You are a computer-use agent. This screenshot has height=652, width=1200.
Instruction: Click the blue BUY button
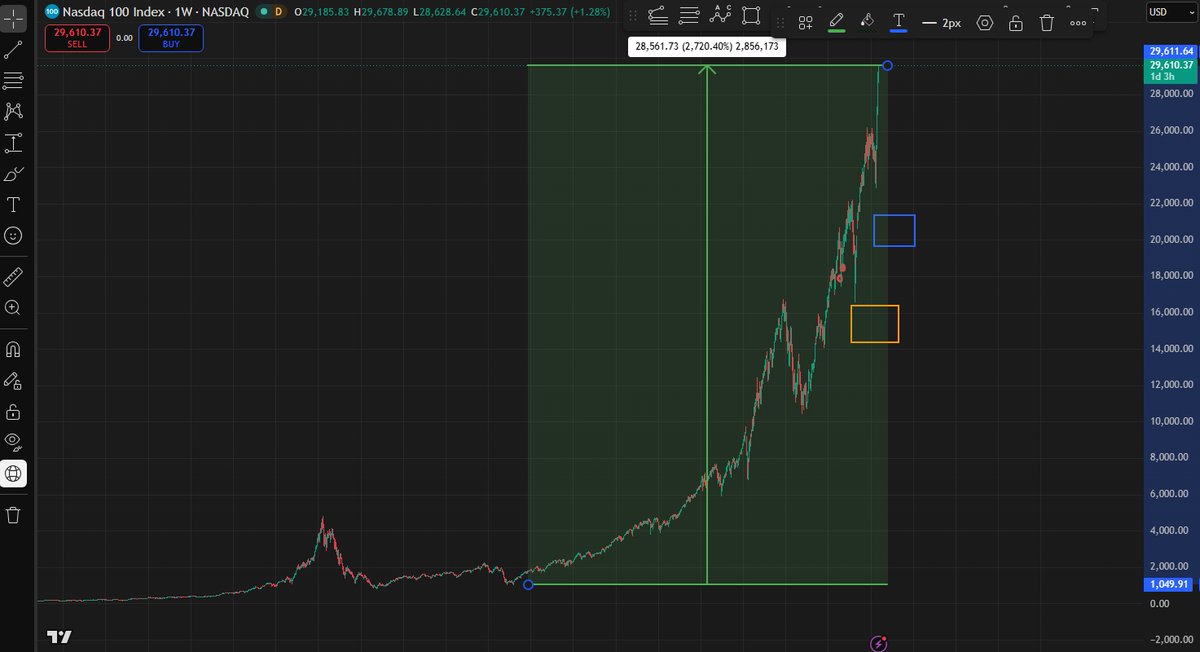171,37
